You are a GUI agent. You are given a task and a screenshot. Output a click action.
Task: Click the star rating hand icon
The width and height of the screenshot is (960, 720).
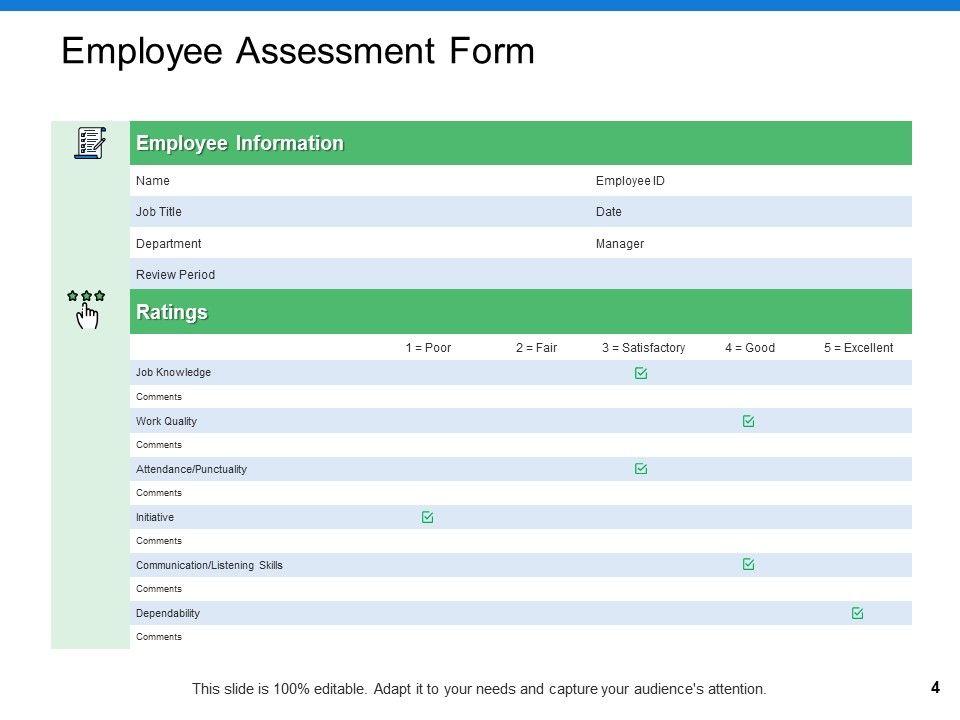[x=86, y=309]
